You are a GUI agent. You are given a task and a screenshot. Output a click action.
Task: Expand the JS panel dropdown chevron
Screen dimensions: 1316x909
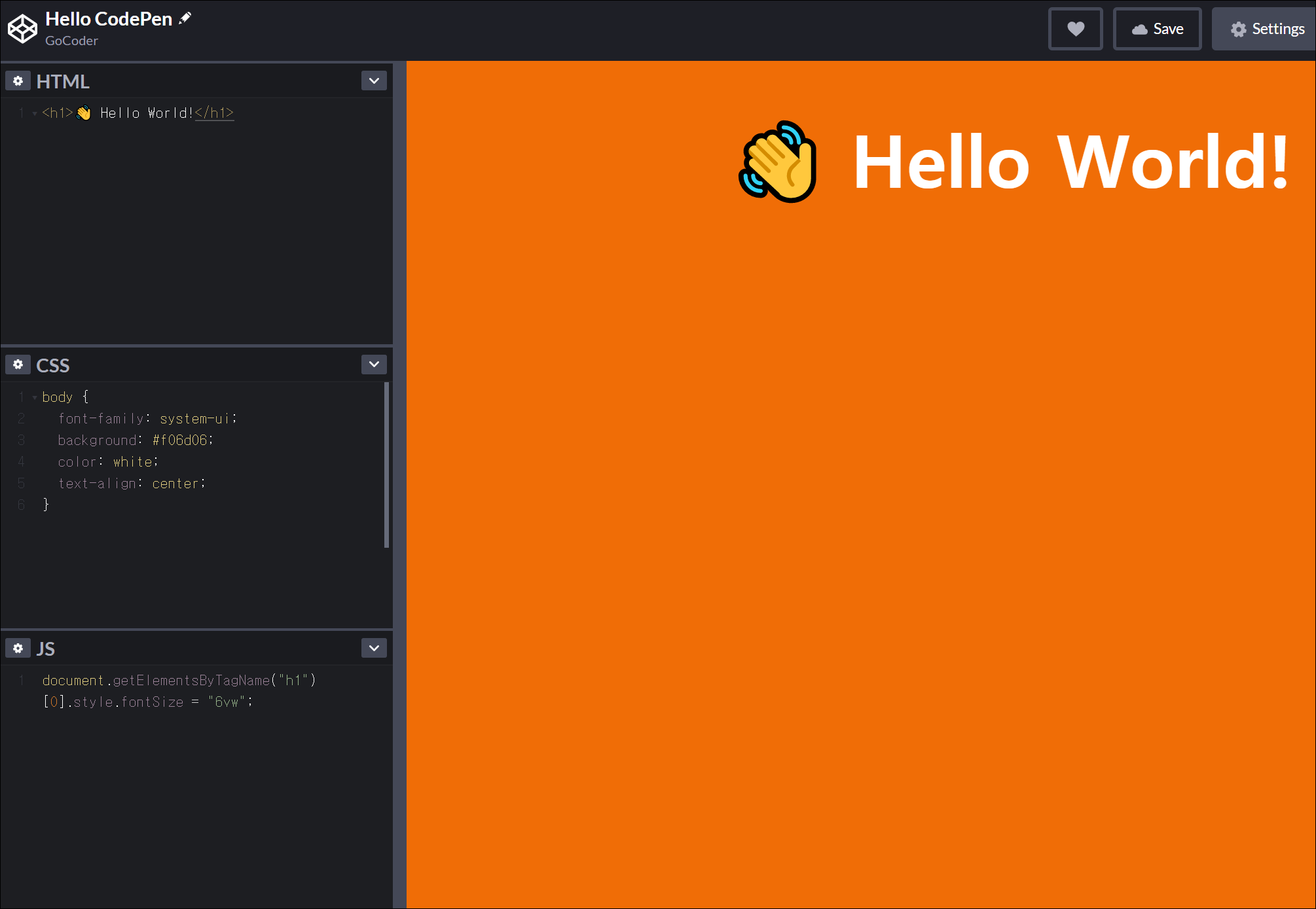coord(374,648)
